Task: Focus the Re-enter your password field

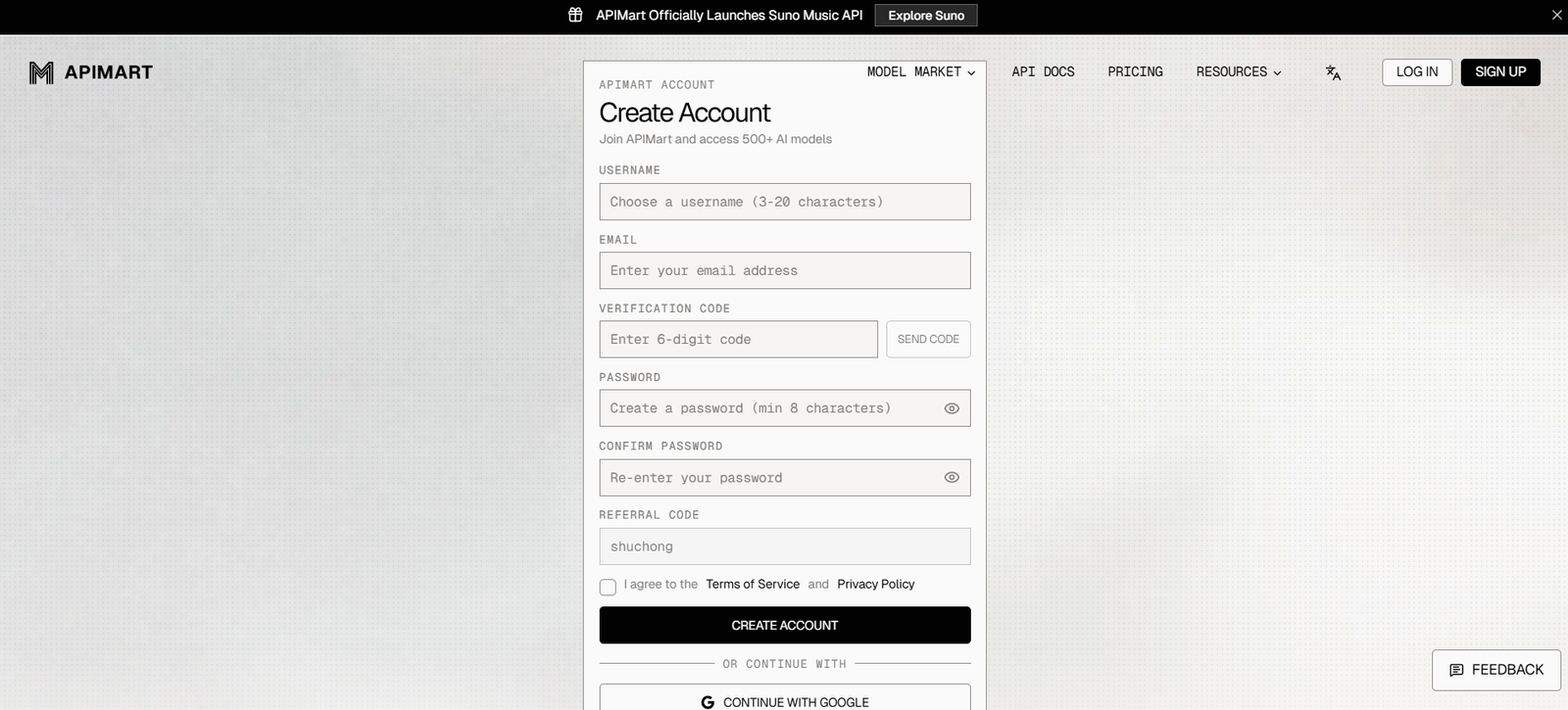Action: pyautogui.click(x=785, y=478)
